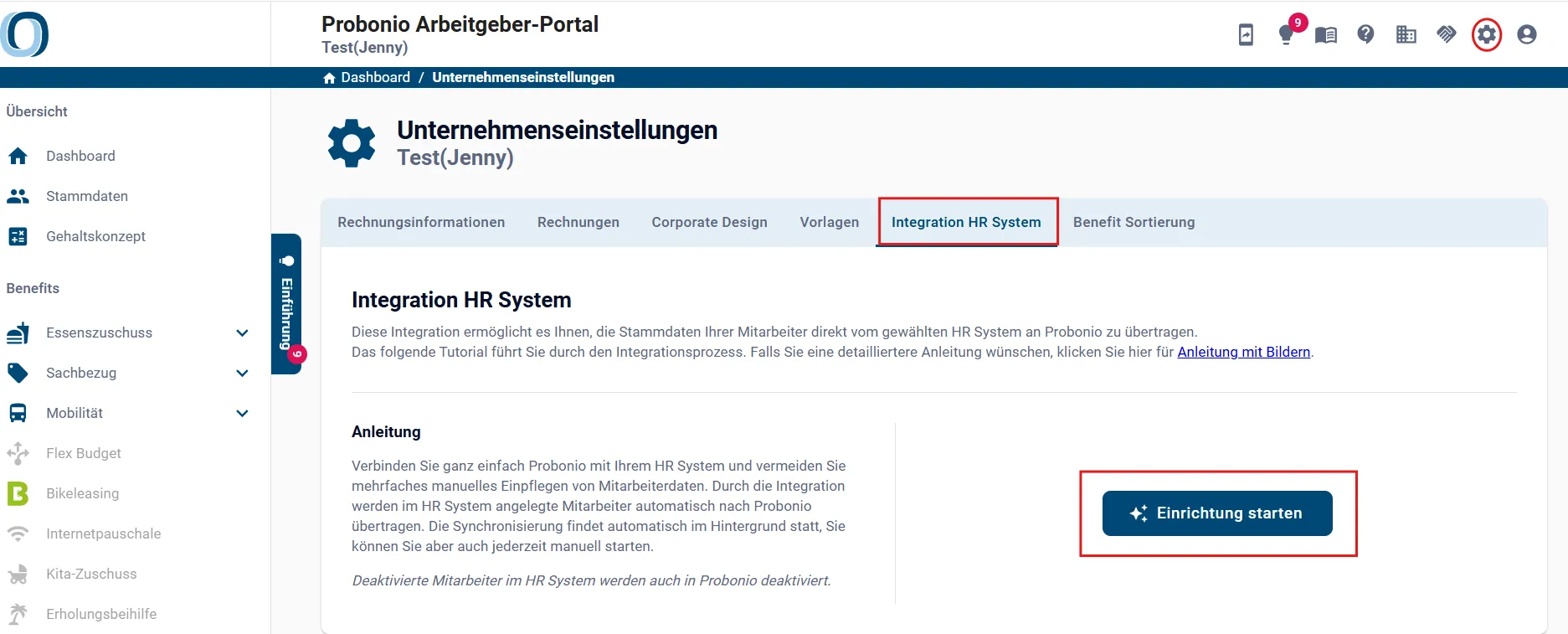The width and height of the screenshot is (1568, 634).
Task: Click the Stammdaten people icon
Action: 18,196
